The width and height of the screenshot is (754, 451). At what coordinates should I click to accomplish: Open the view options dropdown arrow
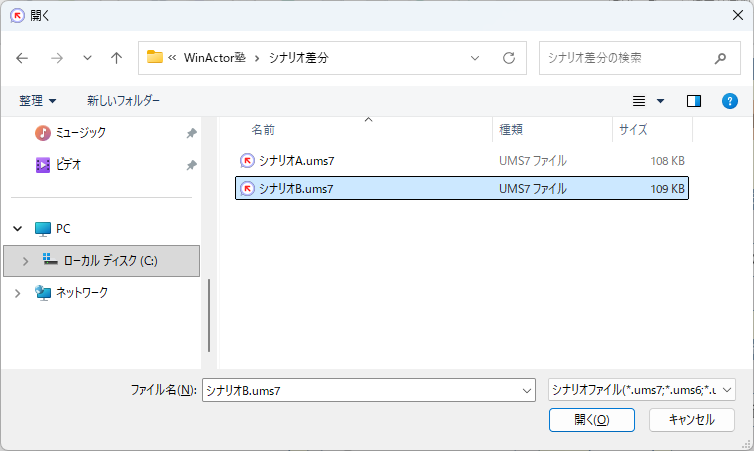click(660, 101)
